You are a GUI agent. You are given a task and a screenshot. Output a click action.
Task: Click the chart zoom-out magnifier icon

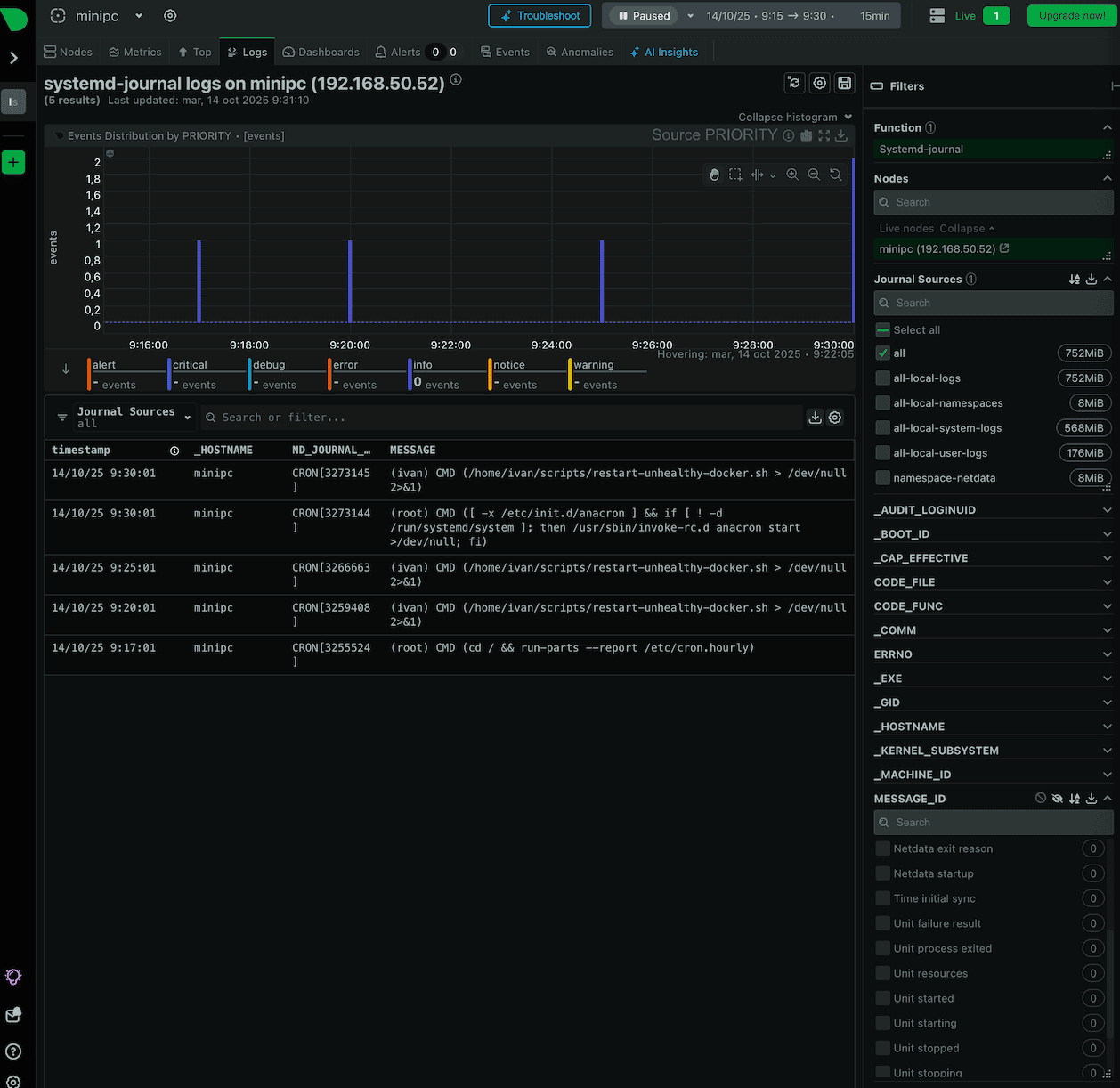click(x=814, y=175)
